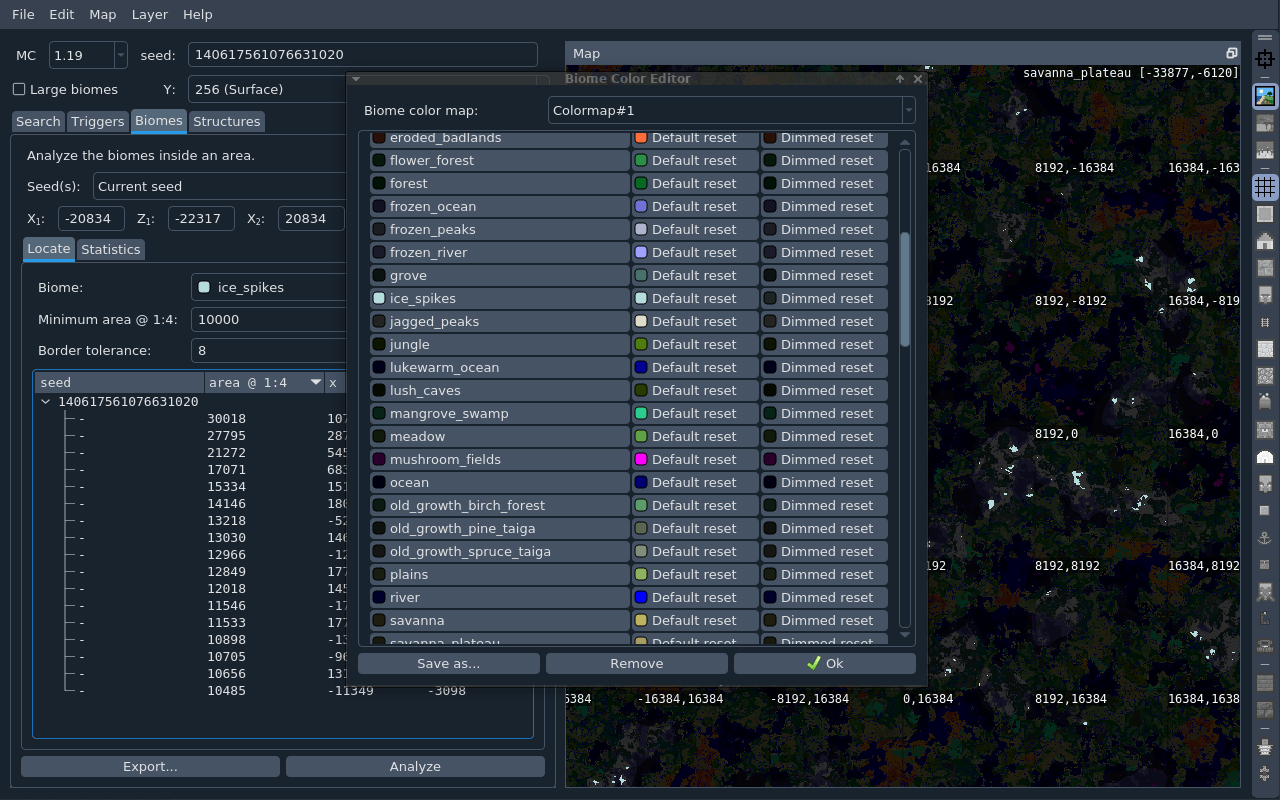Toggle the buried treasure chest icon

click(x=1264, y=565)
